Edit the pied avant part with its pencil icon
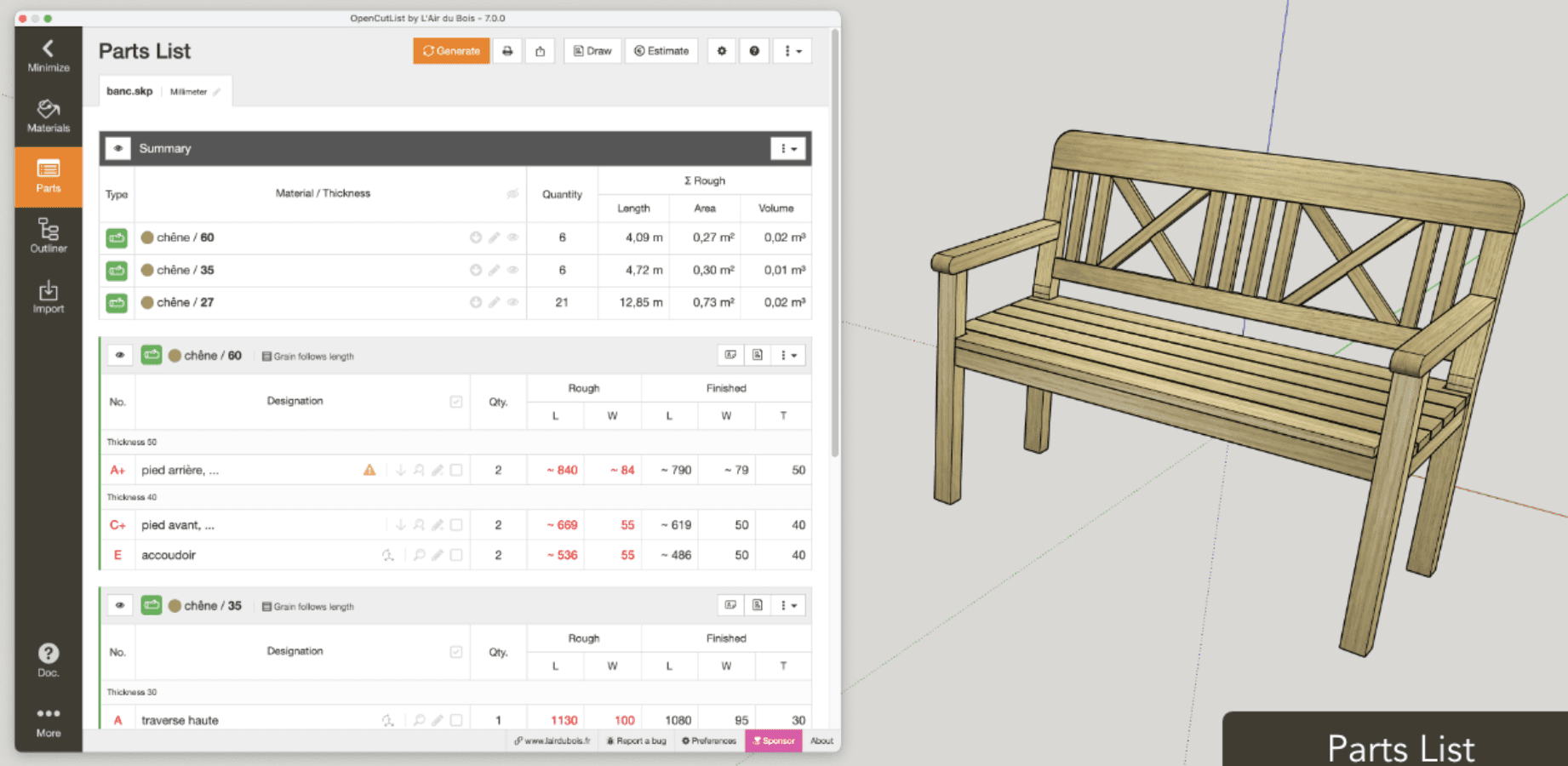Image resolution: width=1568 pixels, height=766 pixels. click(438, 525)
